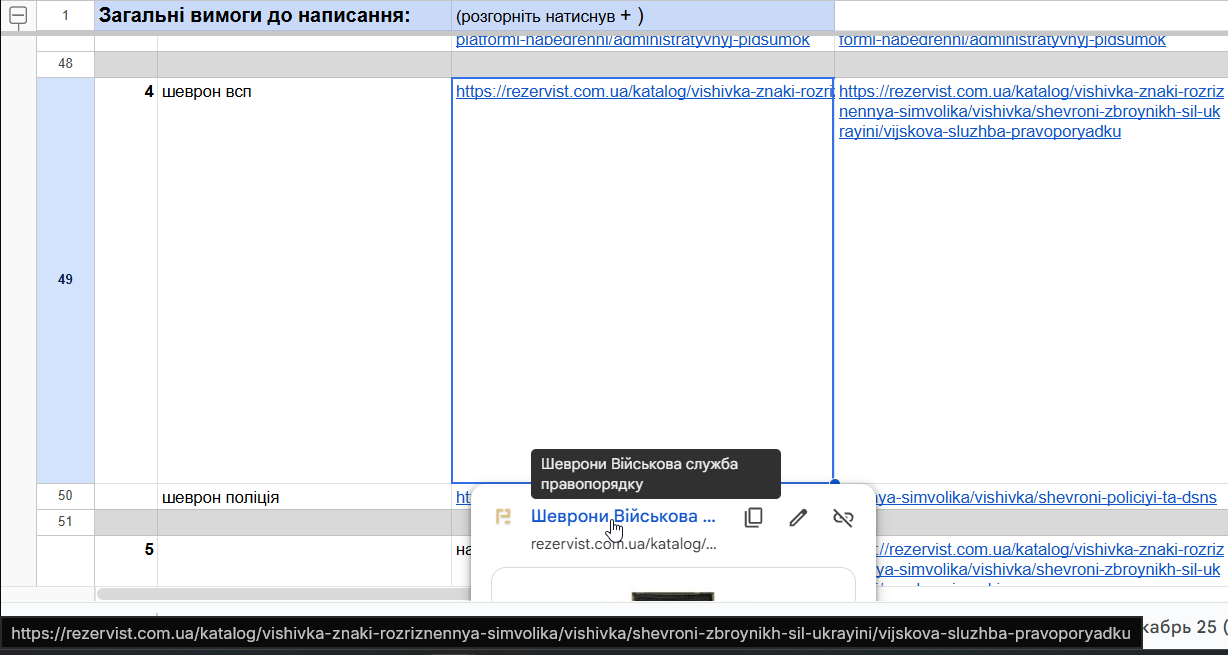The image size is (1228, 655).
Task: Select row header 48
Action: click(65, 64)
